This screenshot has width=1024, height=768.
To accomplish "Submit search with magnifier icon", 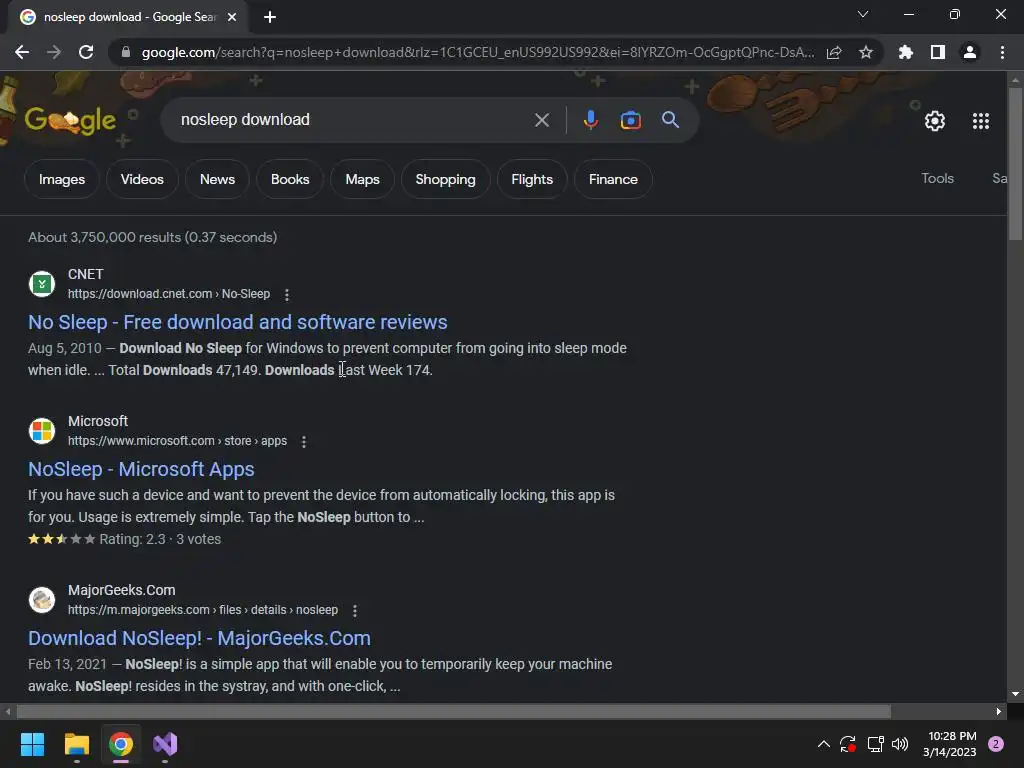I will pyautogui.click(x=671, y=120).
